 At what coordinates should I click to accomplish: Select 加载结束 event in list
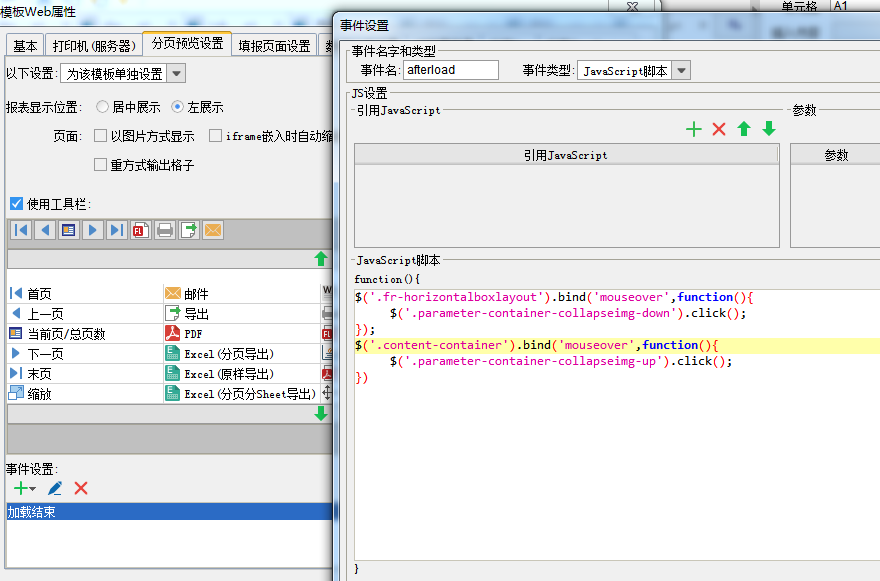point(169,511)
